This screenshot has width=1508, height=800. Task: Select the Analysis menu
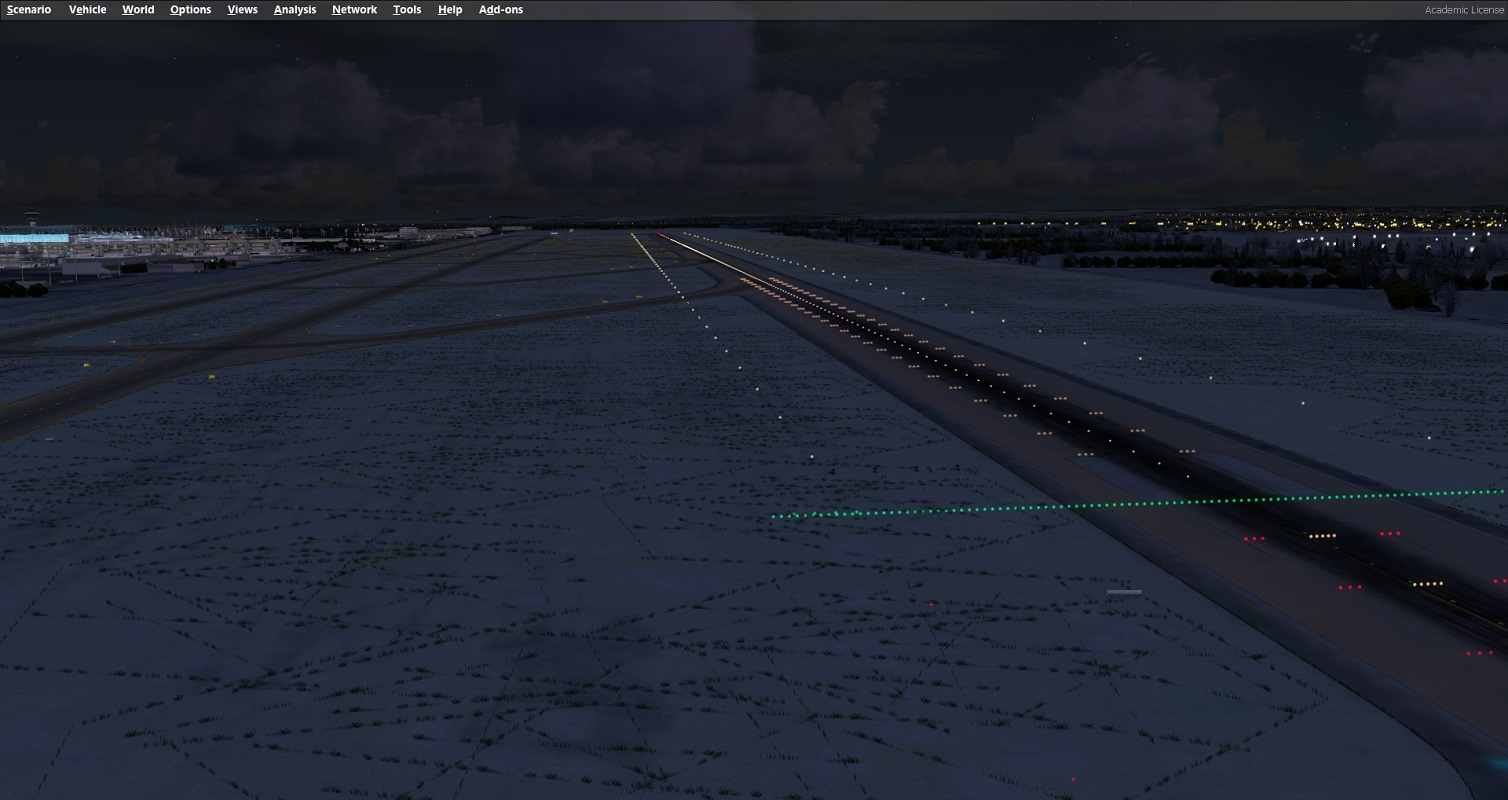coord(295,10)
